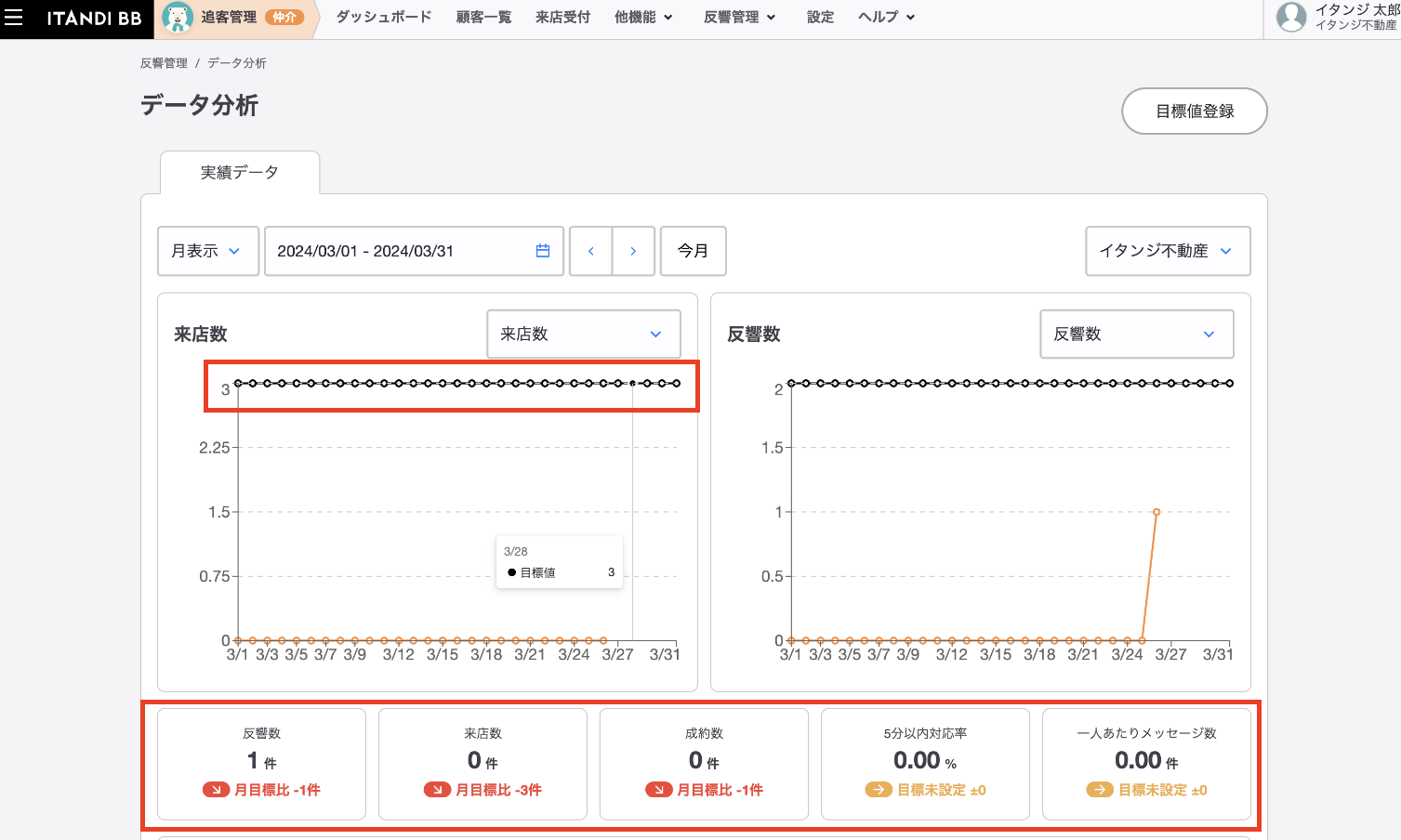1401x840 pixels.
Task: Click the 成約数 summary card
Action: 704,764
